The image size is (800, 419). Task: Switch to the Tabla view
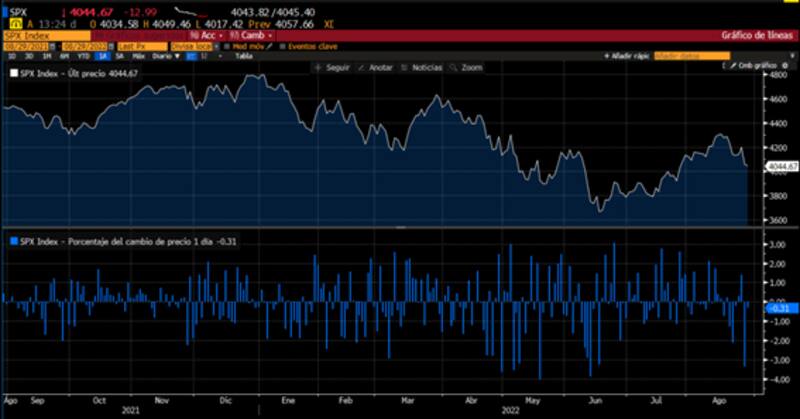click(243, 56)
